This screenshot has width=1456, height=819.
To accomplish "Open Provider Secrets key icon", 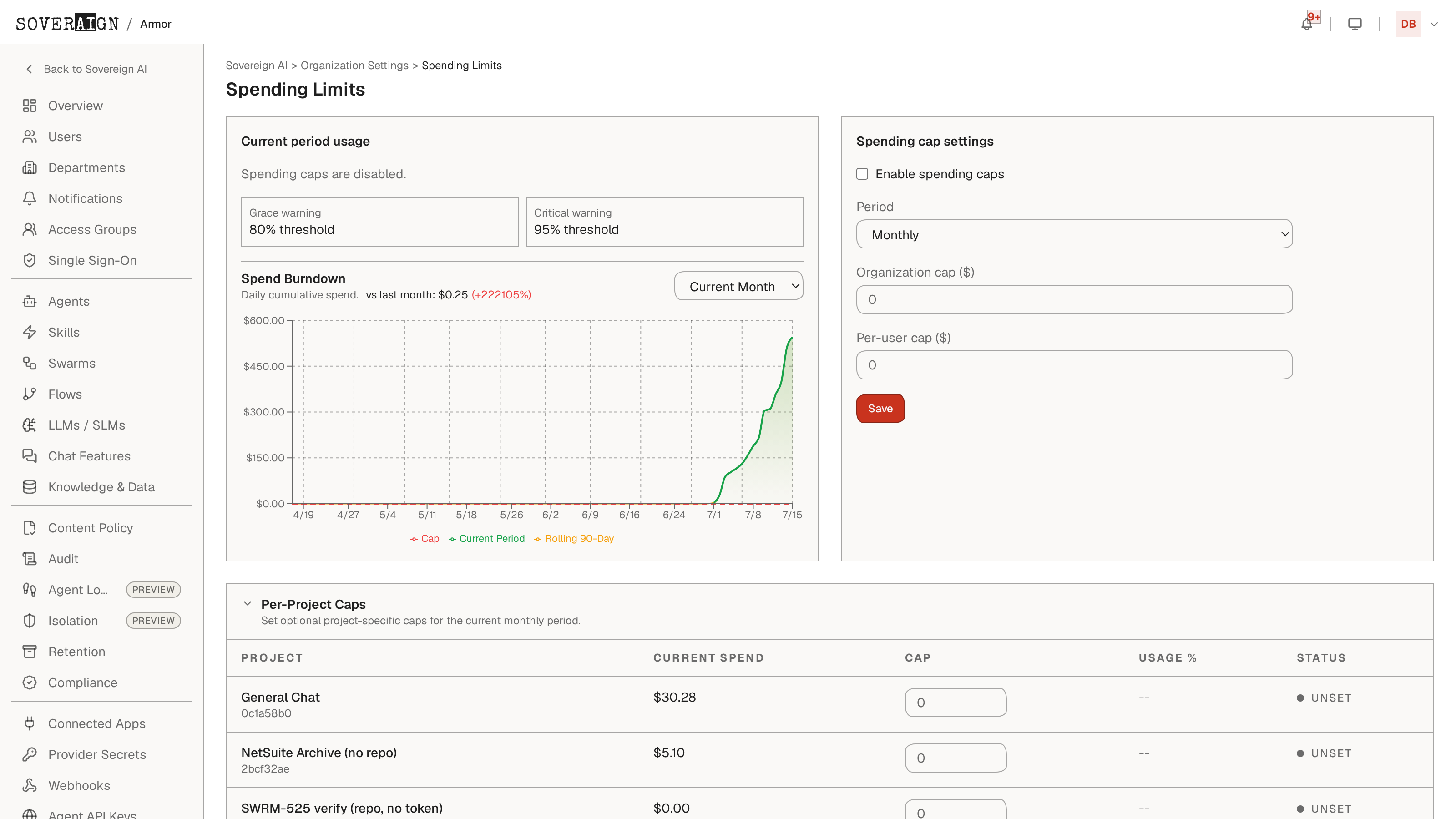I will tap(30, 754).
